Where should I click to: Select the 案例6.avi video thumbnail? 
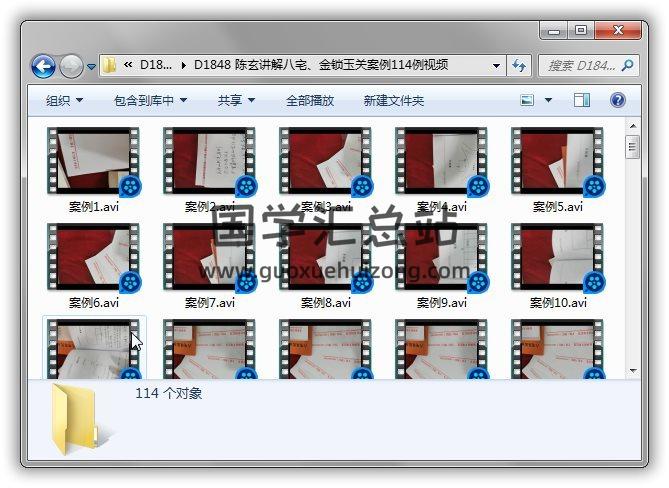click(x=93, y=257)
